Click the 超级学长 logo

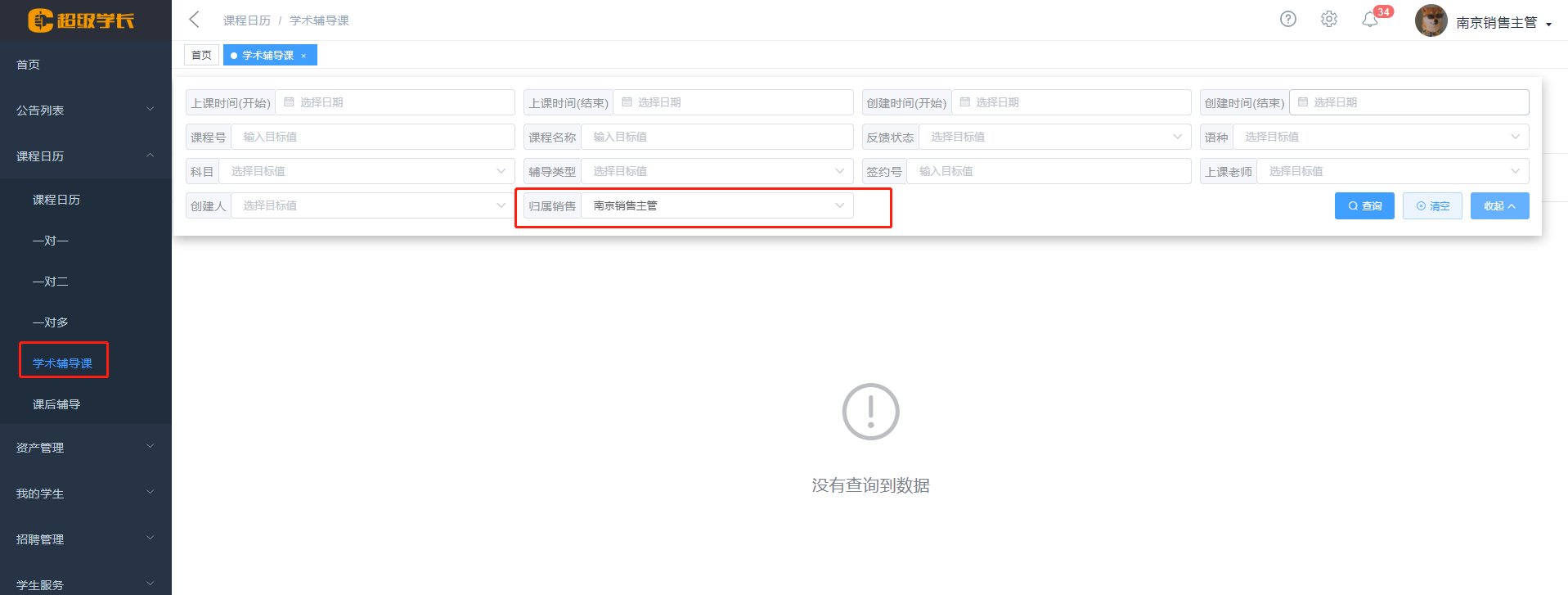pyautogui.click(x=82, y=20)
